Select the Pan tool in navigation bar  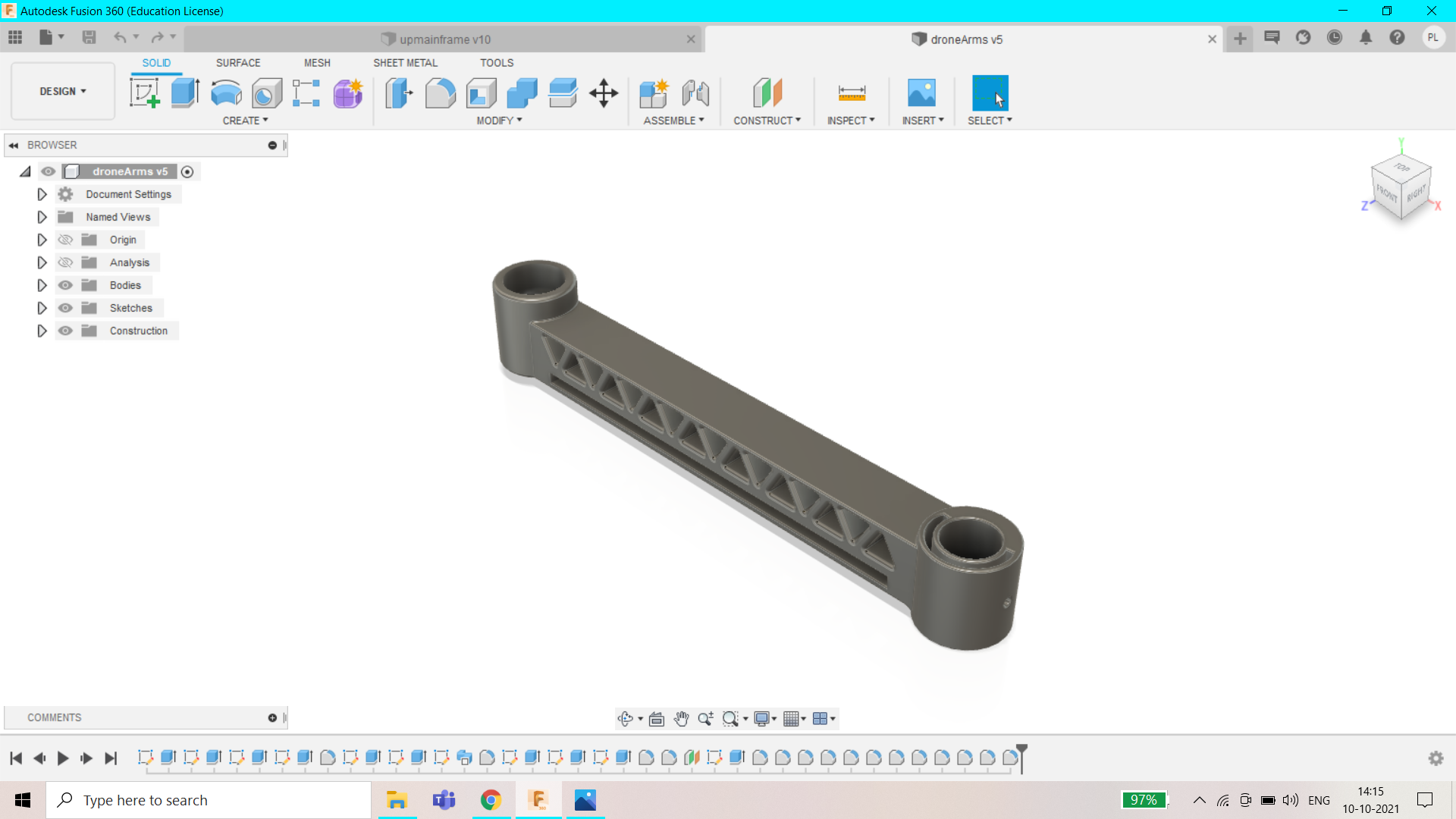point(681,718)
